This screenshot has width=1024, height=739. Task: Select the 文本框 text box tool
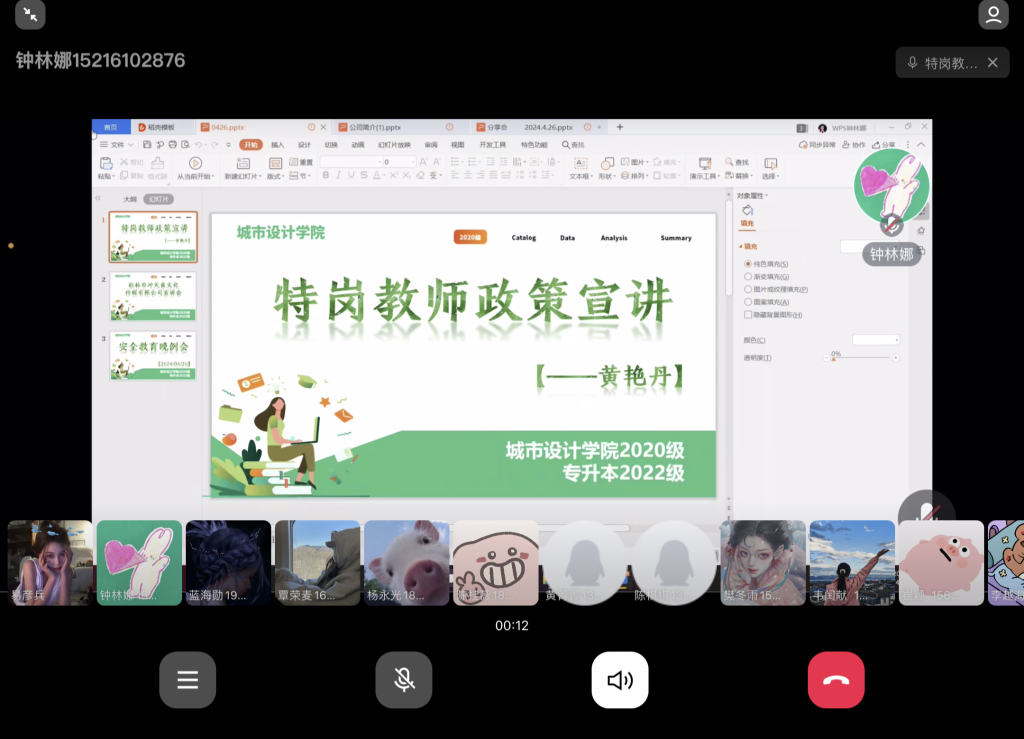click(580, 163)
